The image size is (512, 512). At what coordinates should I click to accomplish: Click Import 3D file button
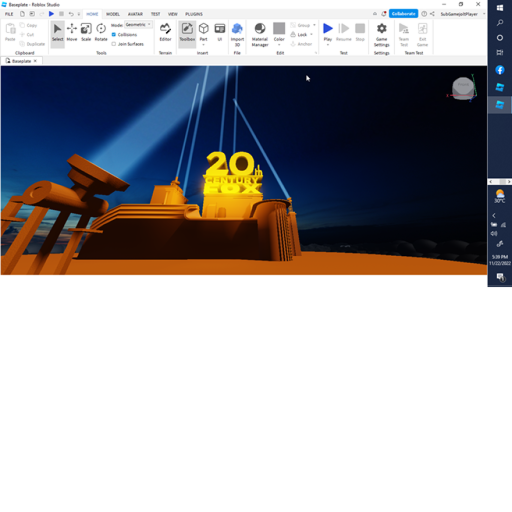click(237, 35)
